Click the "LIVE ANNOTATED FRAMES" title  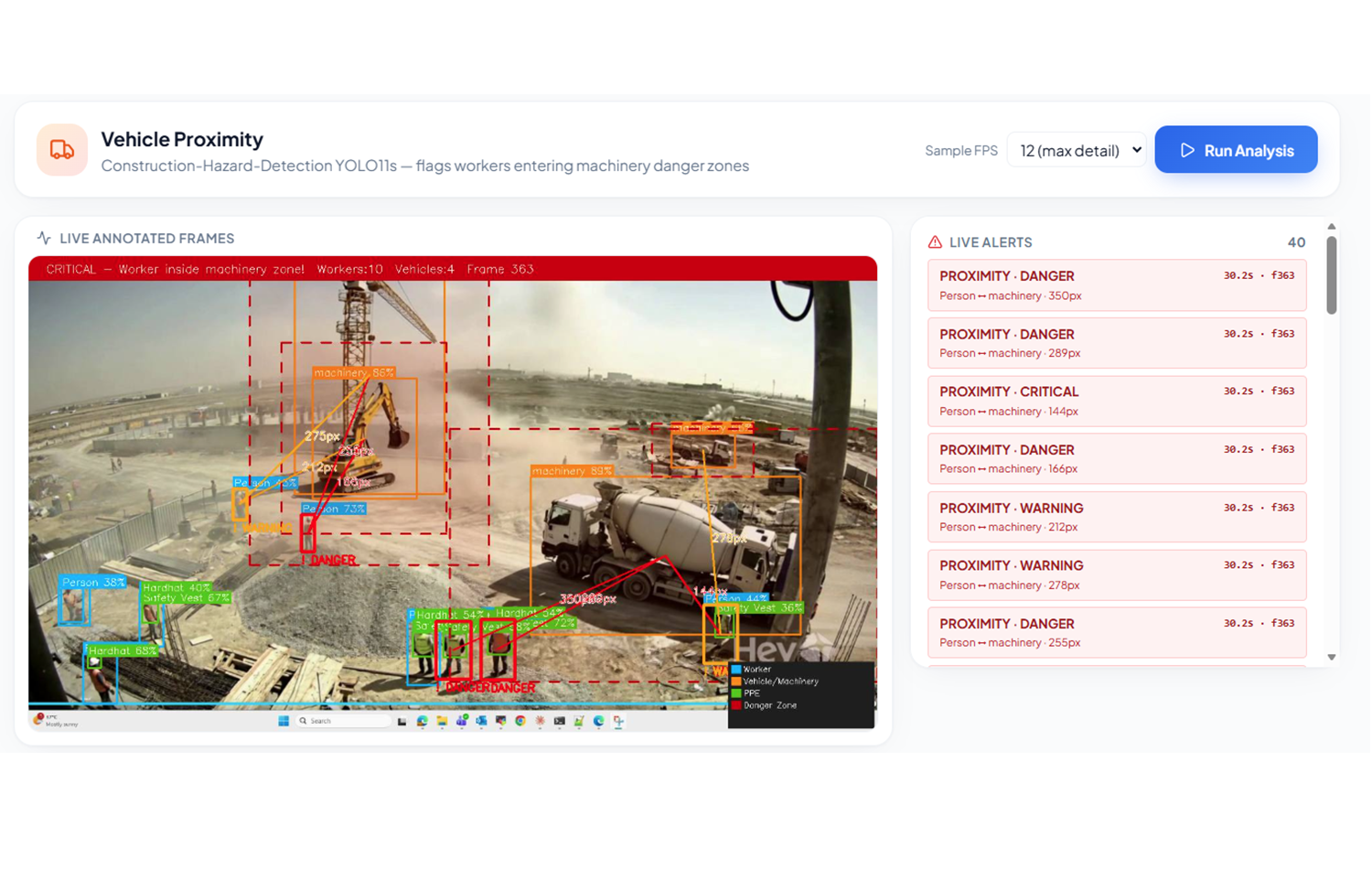click(x=146, y=238)
